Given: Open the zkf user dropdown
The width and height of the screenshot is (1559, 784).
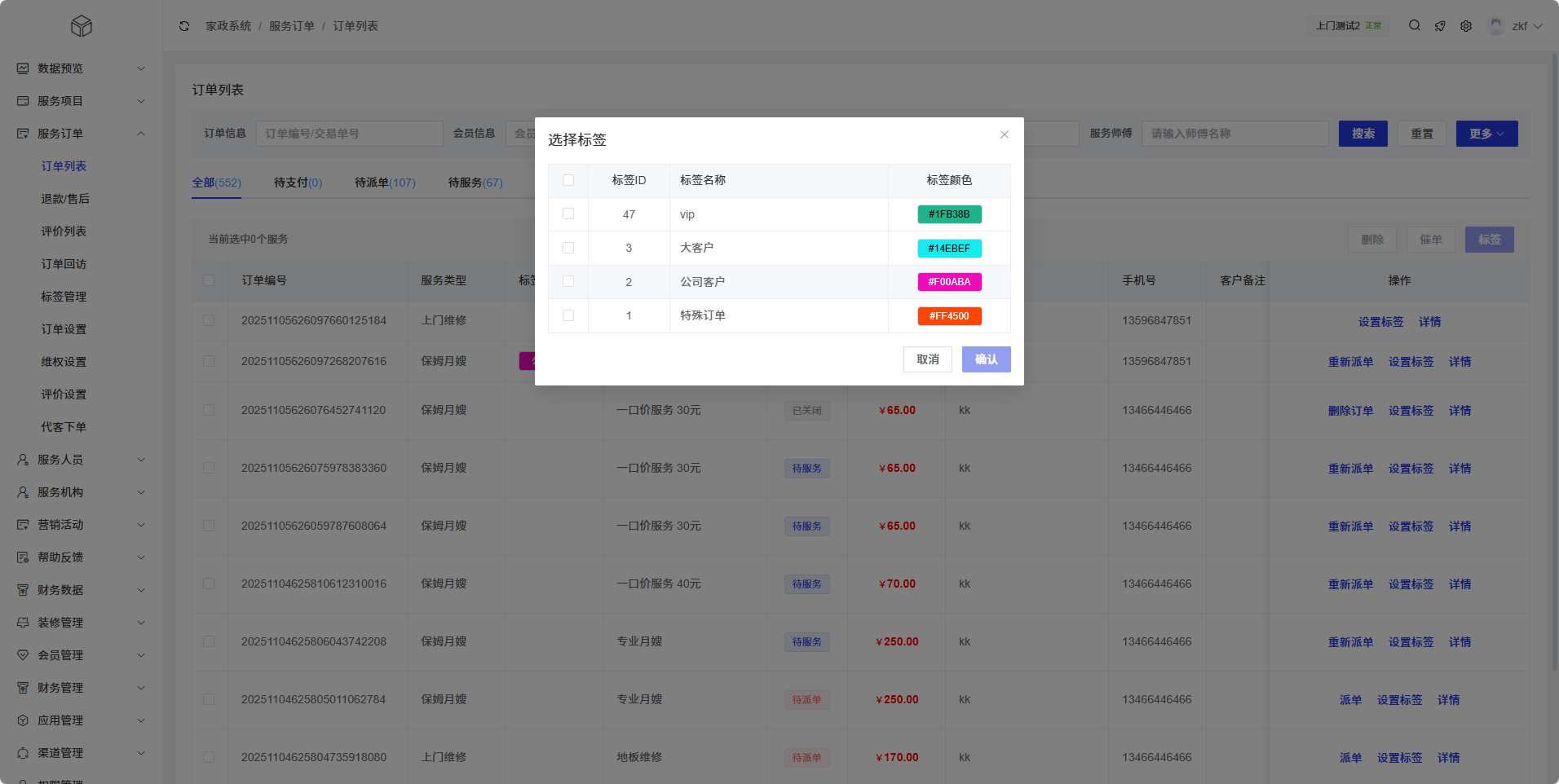Looking at the screenshot, I should coord(1517,26).
